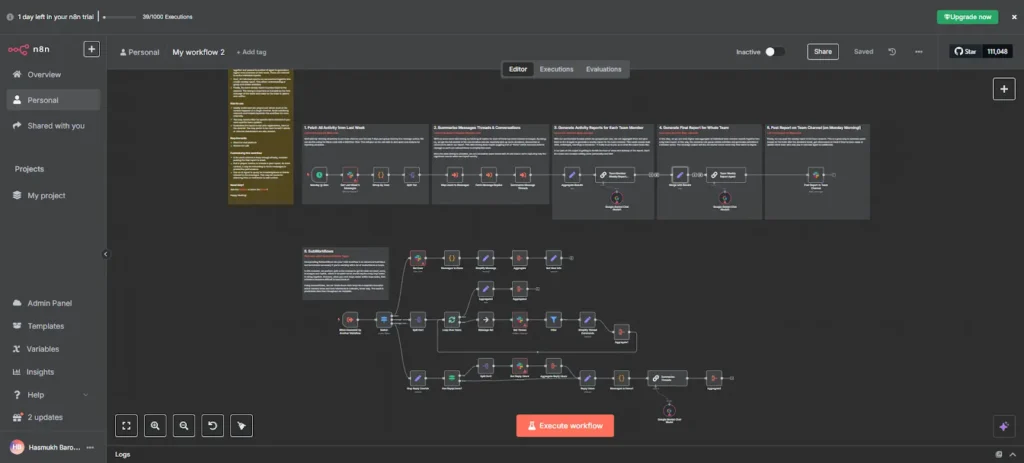Zoom in on the workflow canvas
The image size is (1024, 463).
(x=156, y=425)
